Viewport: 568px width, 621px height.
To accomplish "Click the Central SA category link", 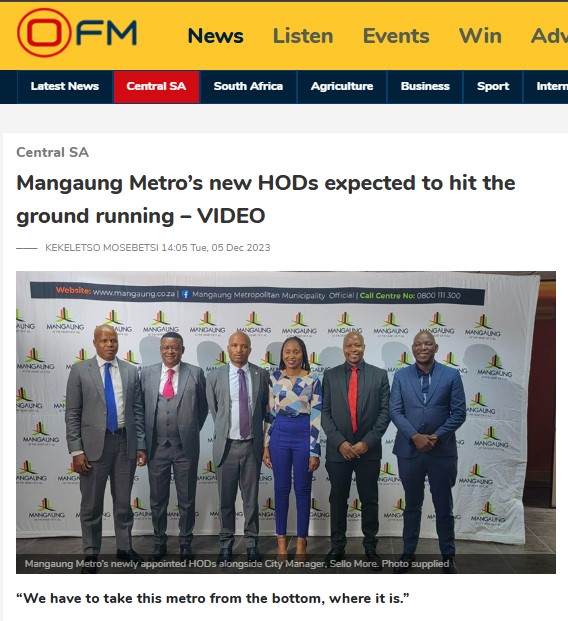I will (x=53, y=152).
